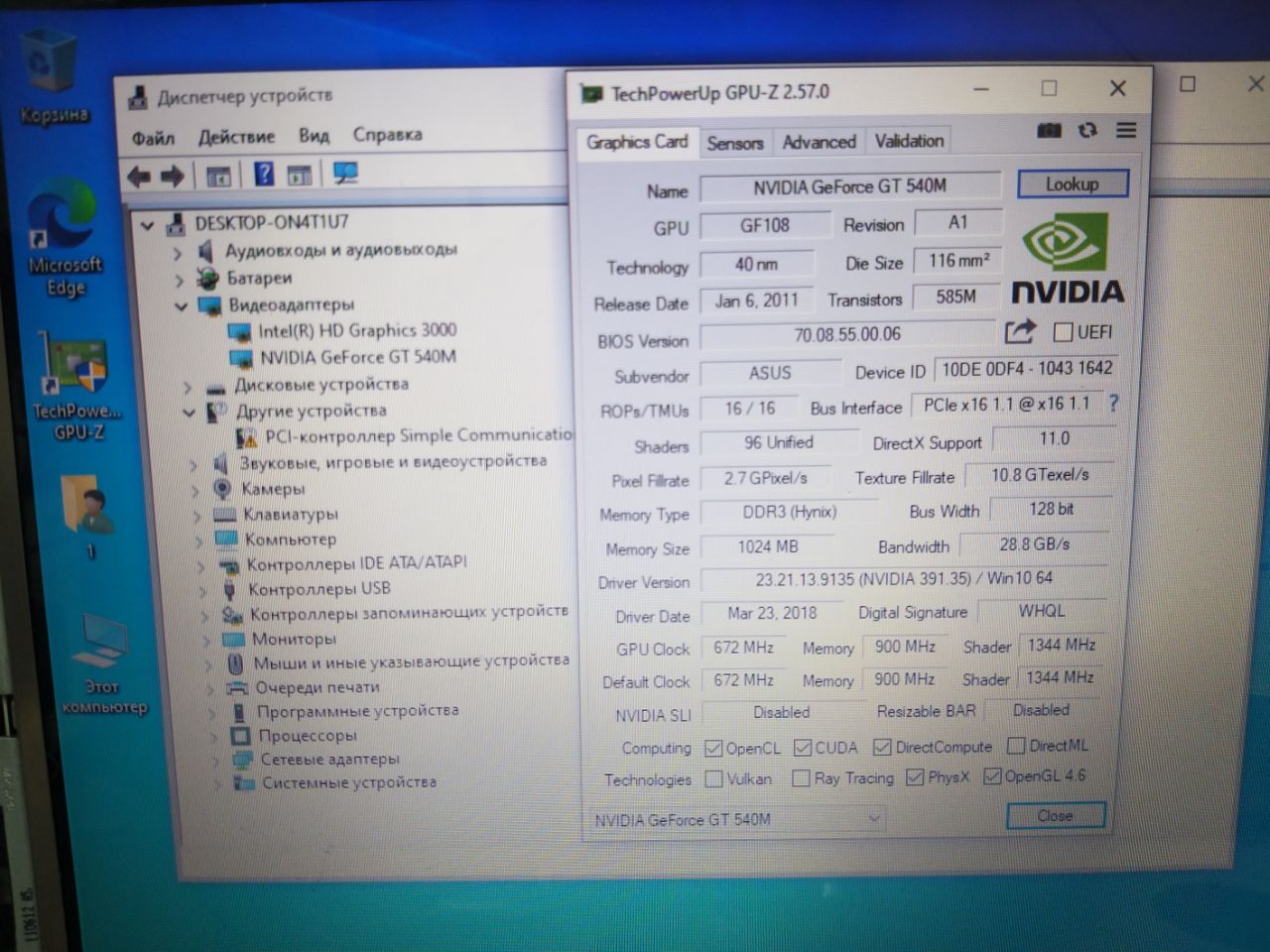Click the BIOS Version field 70.08.55.00.06
The image size is (1270, 952).
[x=847, y=335]
